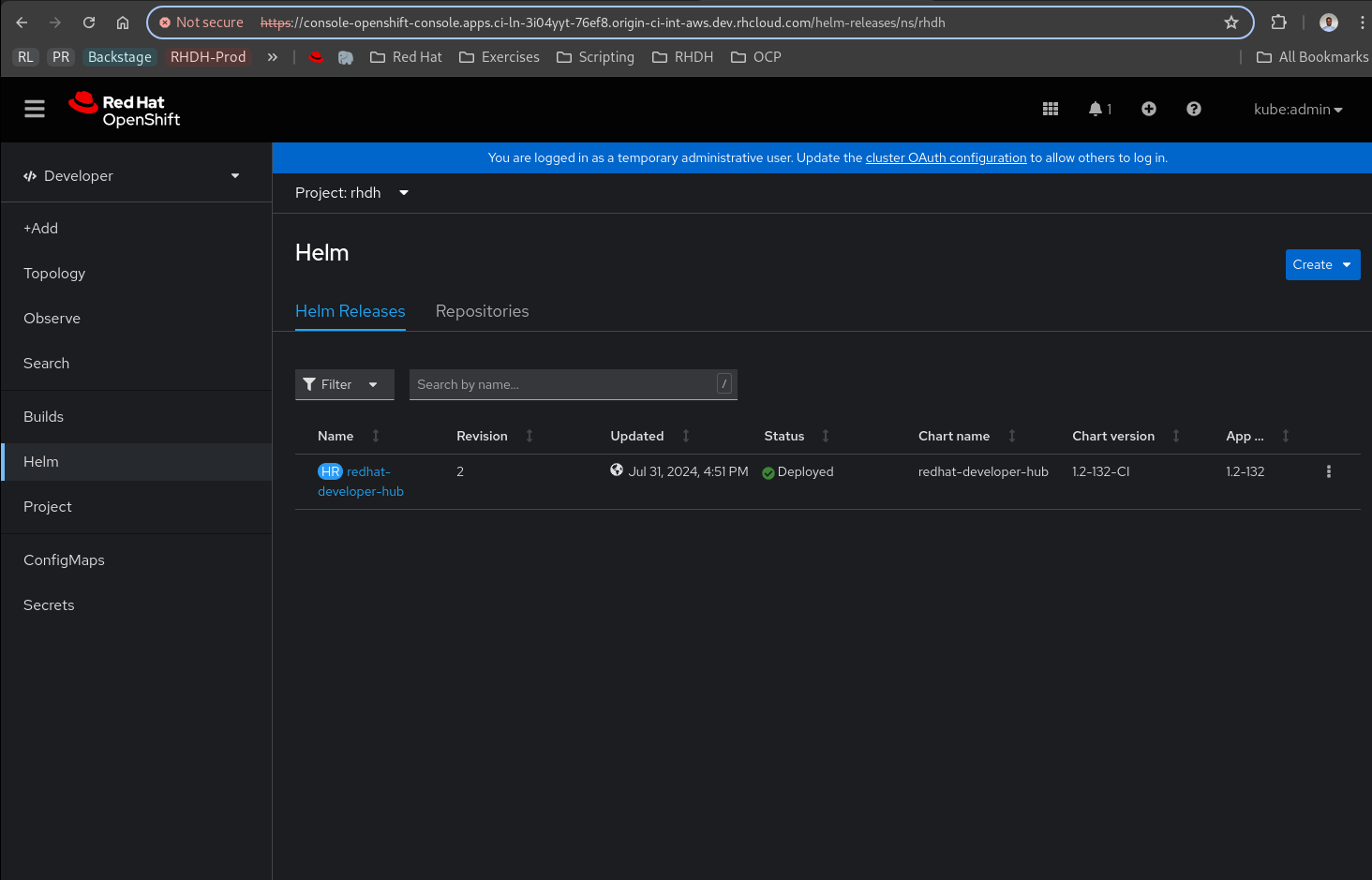
Task: Click the chart version 1.2-132-CI cell
Action: 1101,472
